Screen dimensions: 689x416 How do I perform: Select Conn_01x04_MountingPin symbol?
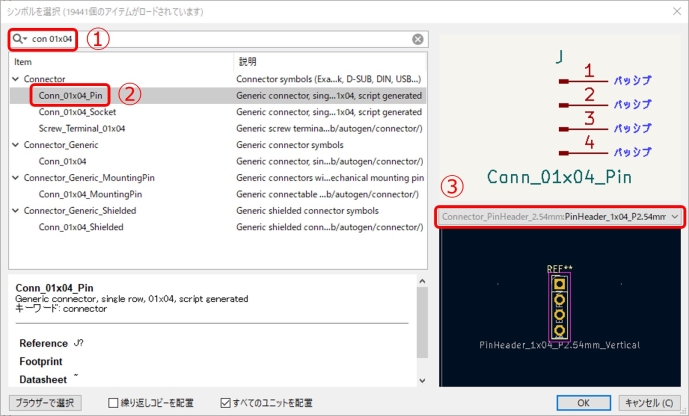pyautogui.click(x=89, y=194)
